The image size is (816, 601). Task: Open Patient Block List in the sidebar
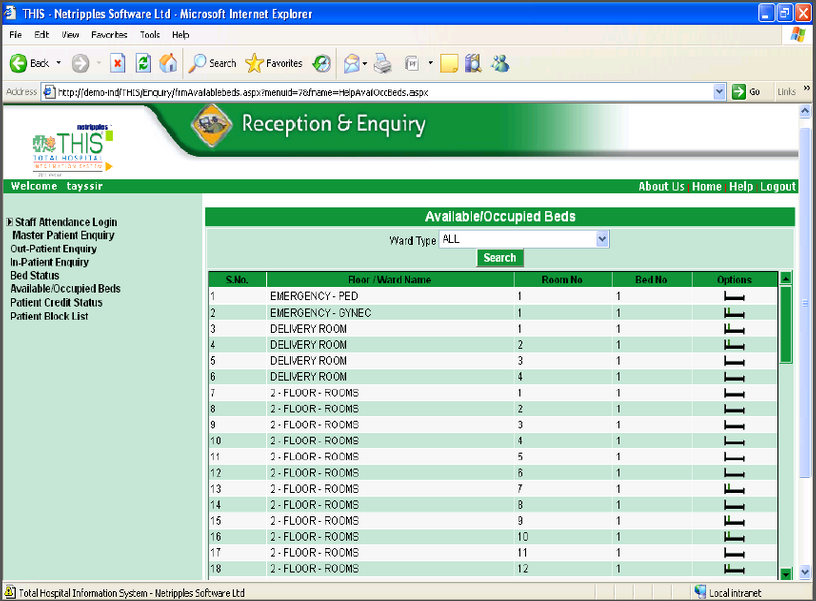pos(49,316)
